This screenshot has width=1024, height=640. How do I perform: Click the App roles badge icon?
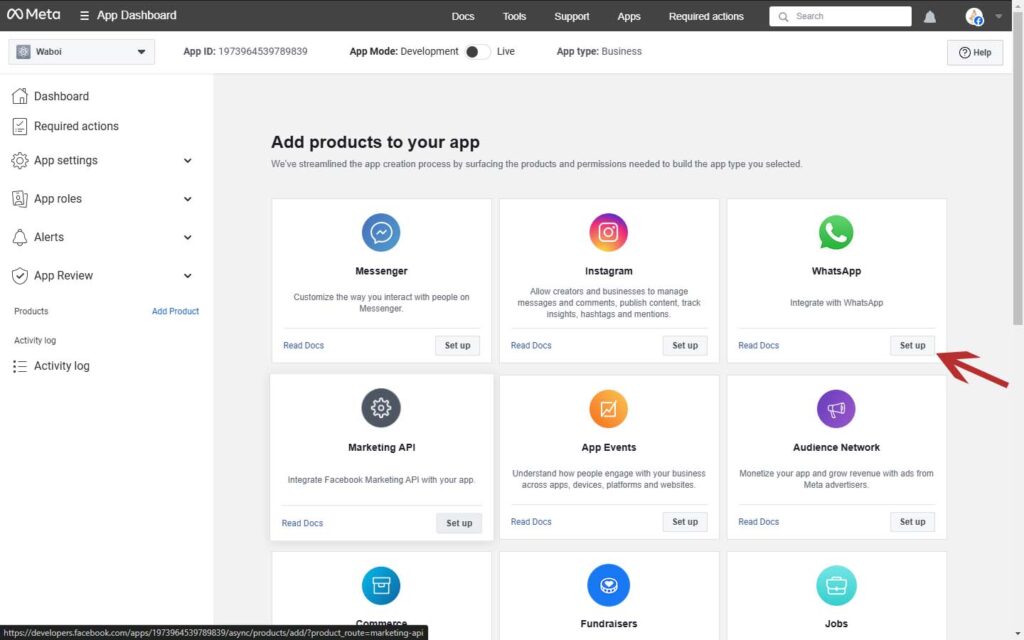pos(20,199)
